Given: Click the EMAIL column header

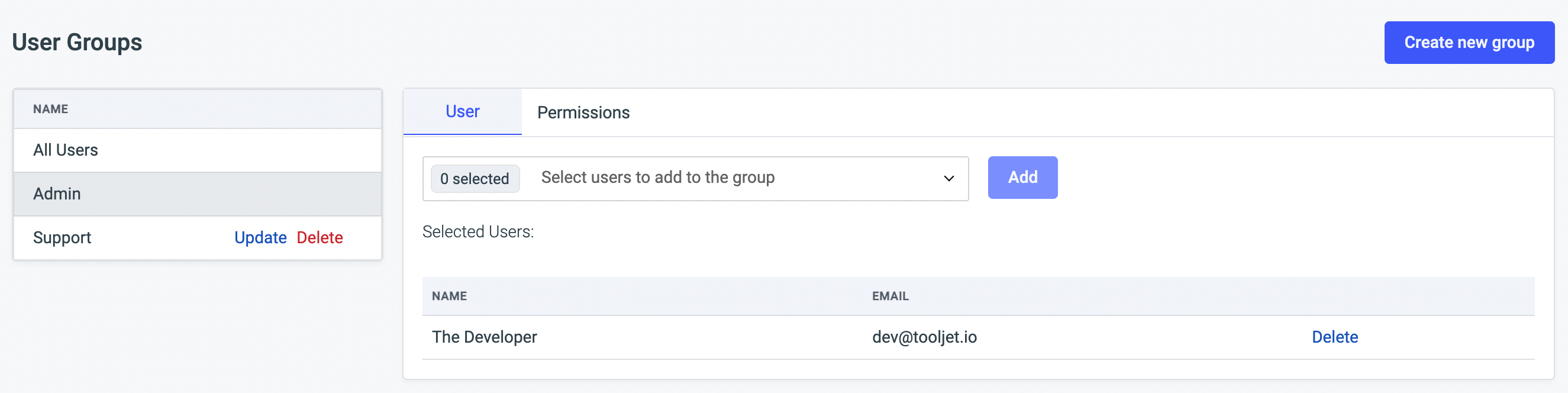Looking at the screenshot, I should 889,296.
